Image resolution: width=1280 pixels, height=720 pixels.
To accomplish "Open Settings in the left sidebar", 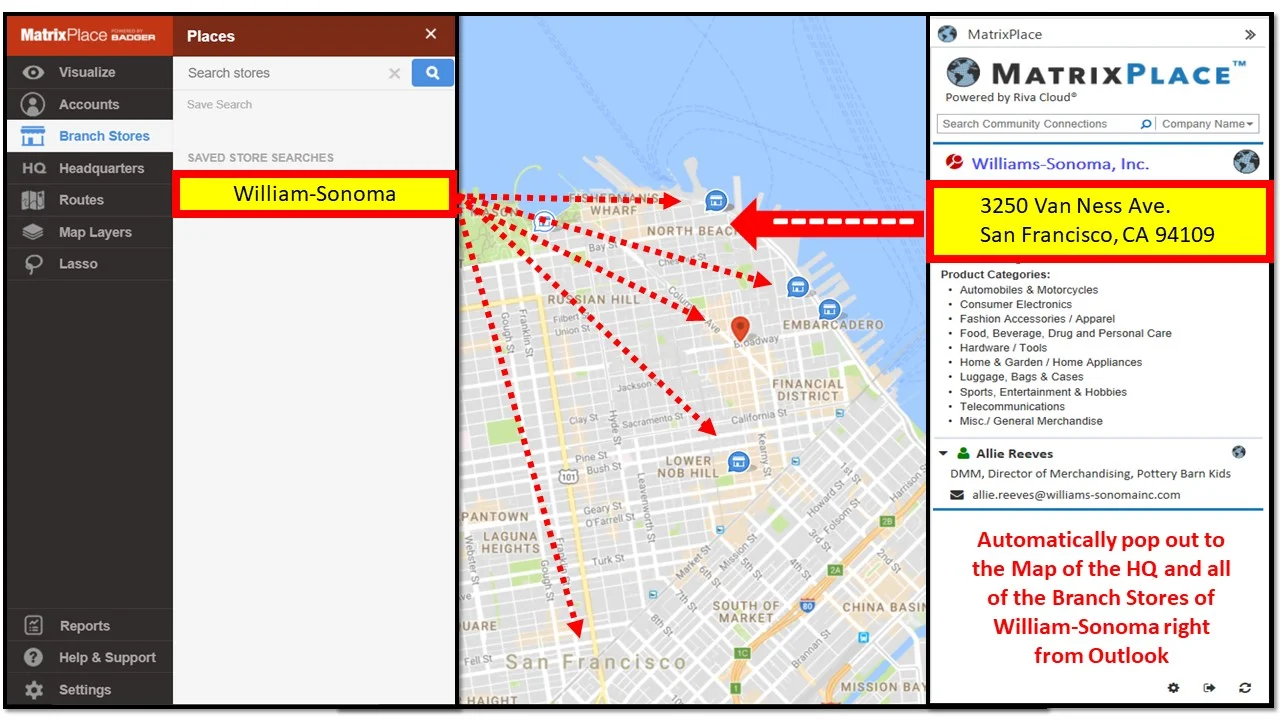I will (x=89, y=690).
